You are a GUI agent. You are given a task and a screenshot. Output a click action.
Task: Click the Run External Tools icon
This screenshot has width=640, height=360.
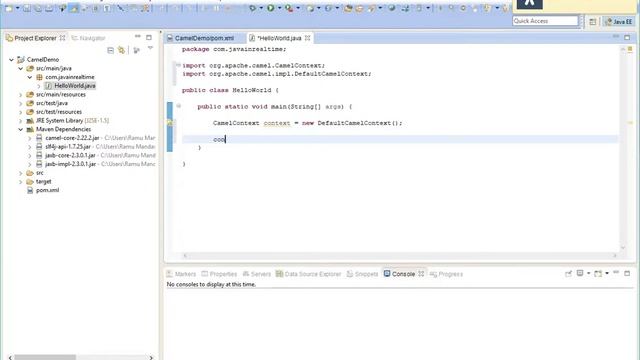coord(289,8)
